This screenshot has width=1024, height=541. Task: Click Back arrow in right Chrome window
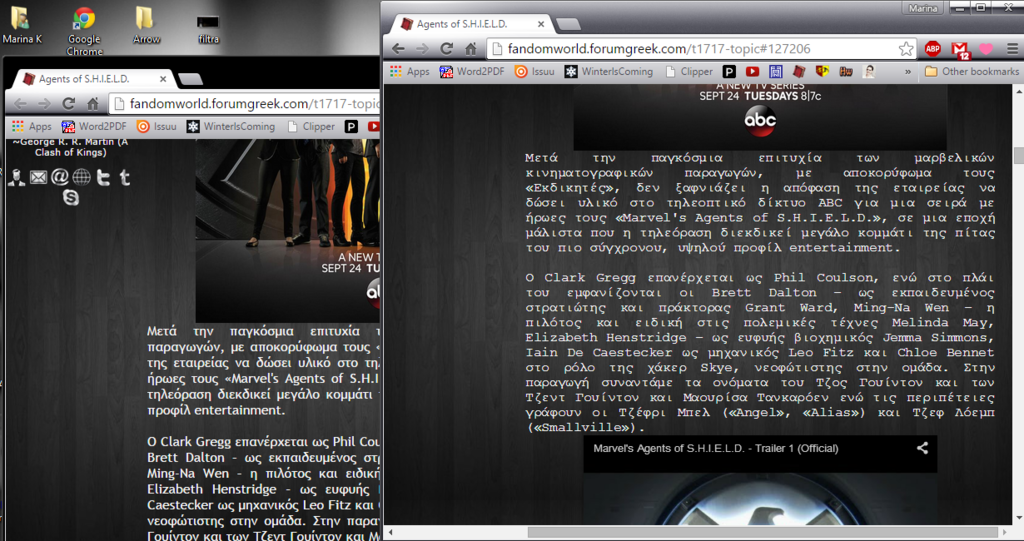pyautogui.click(x=398, y=49)
